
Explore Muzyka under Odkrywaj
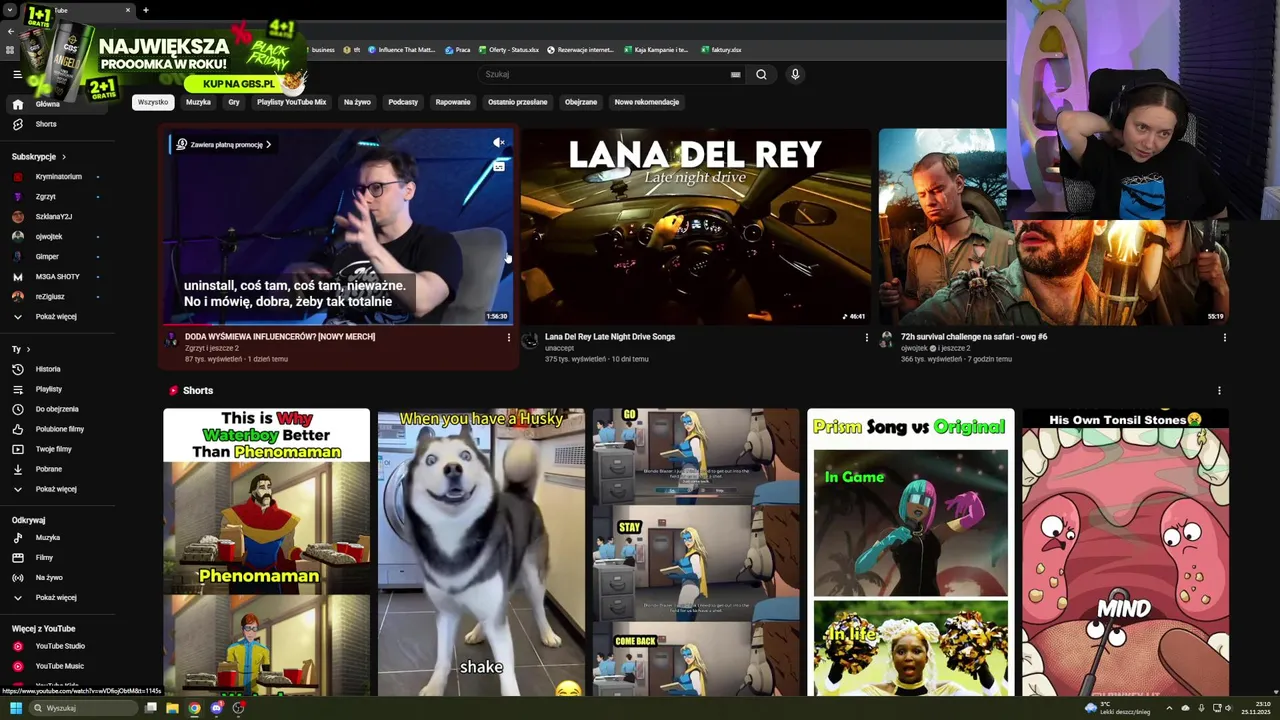pyautogui.click(x=56, y=537)
